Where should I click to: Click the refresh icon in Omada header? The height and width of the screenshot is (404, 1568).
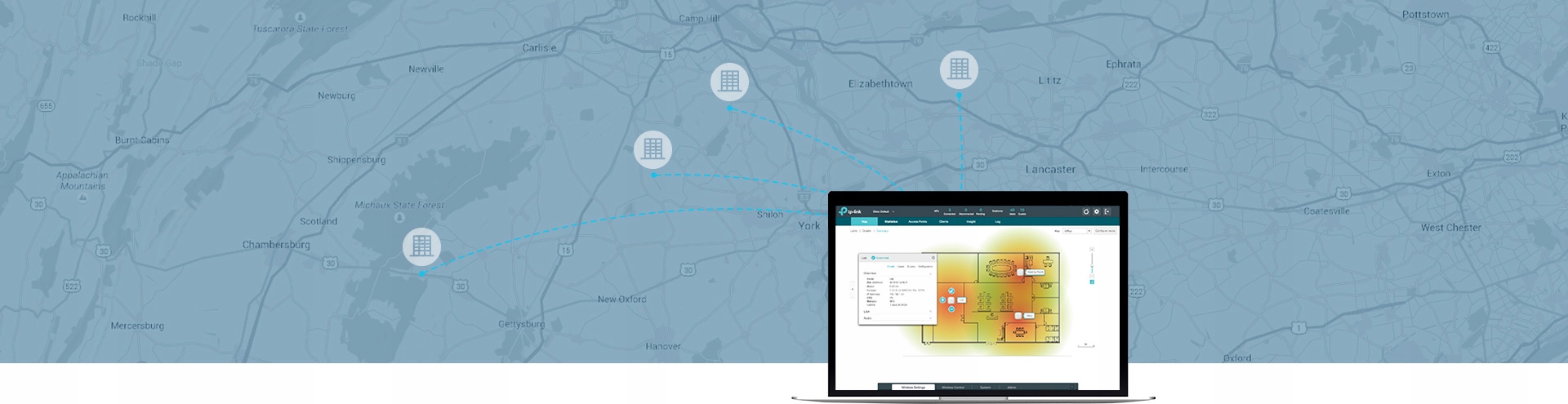point(1086,211)
